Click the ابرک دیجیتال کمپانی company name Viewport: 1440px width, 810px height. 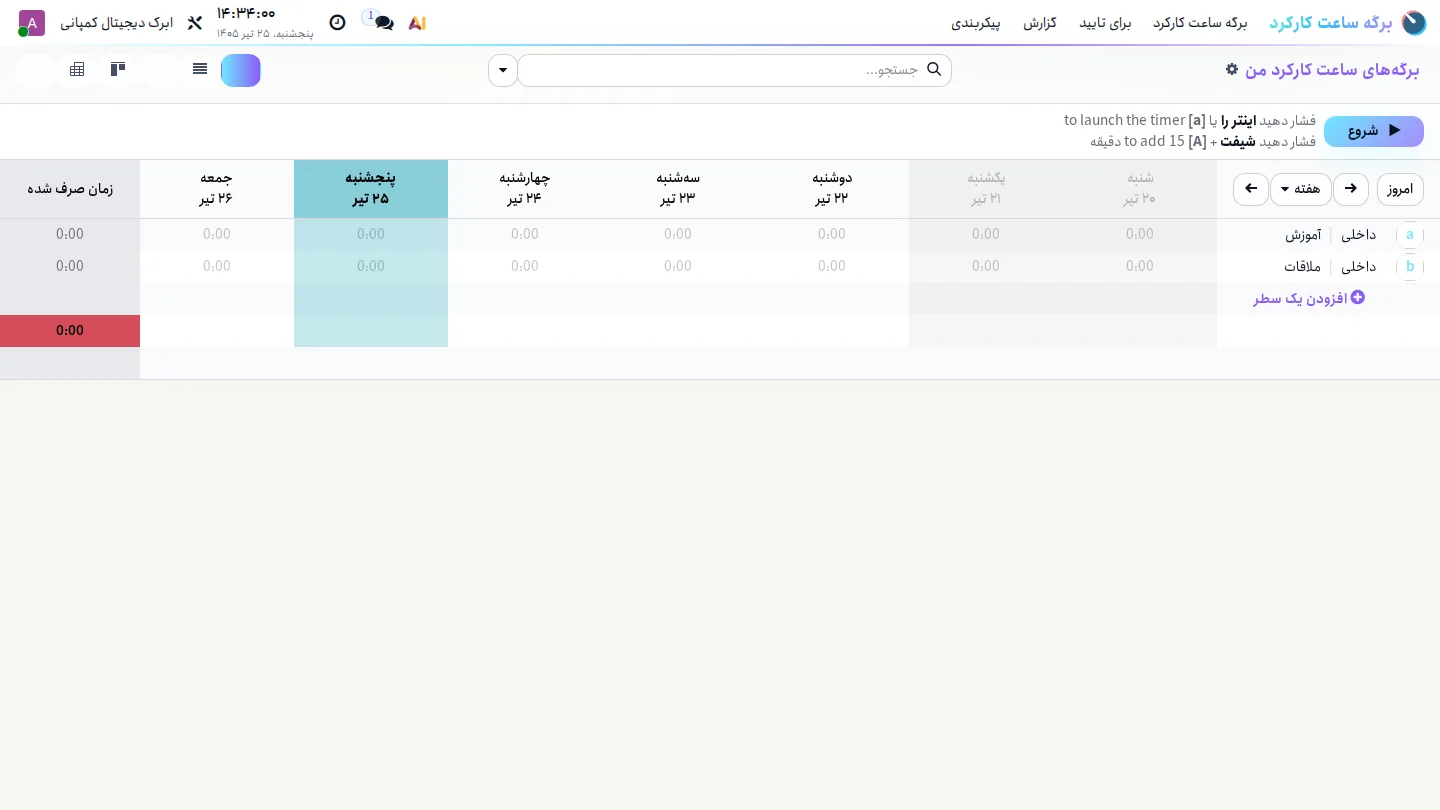point(116,23)
